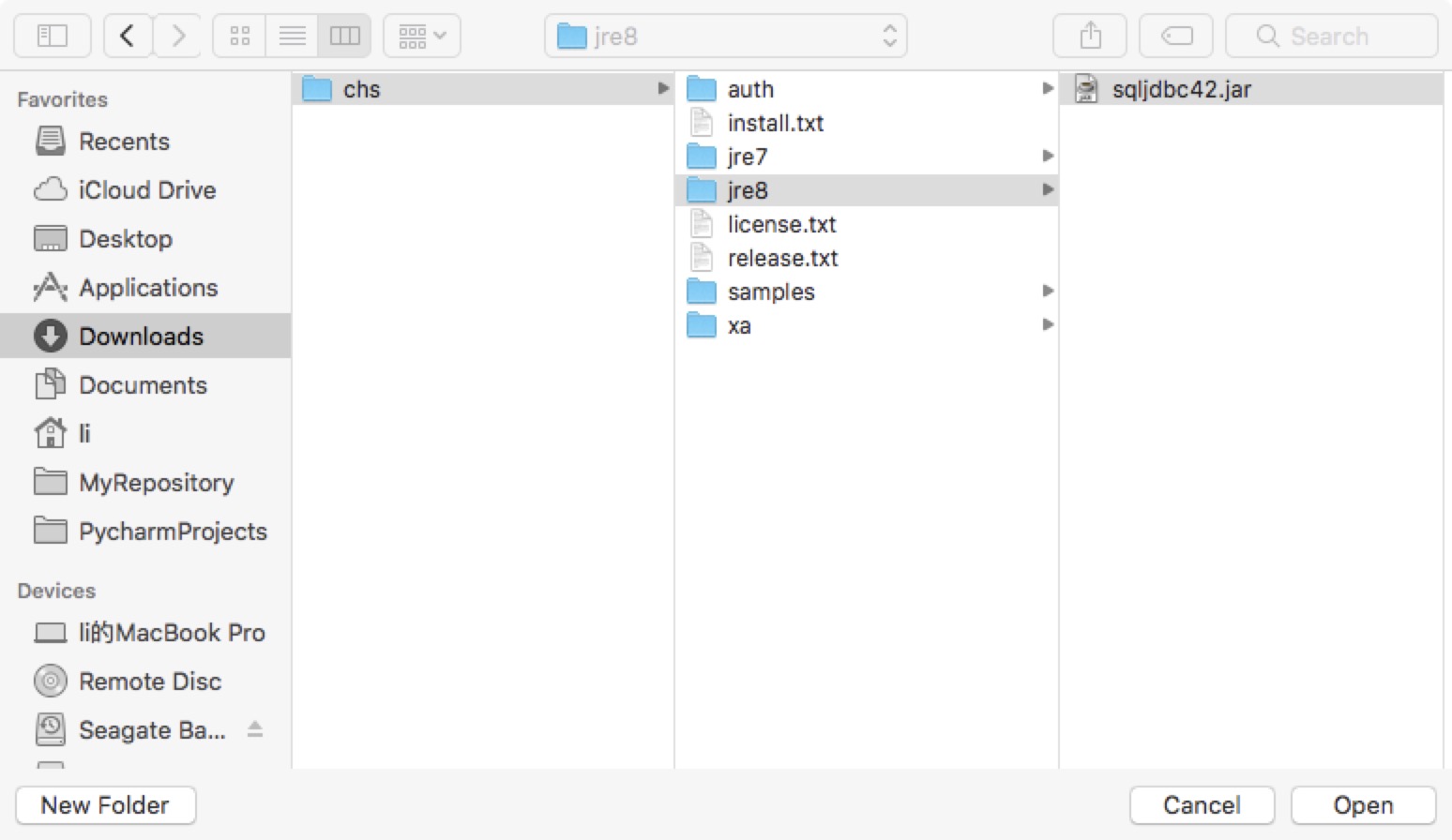Open Documents in the sidebar

(145, 385)
